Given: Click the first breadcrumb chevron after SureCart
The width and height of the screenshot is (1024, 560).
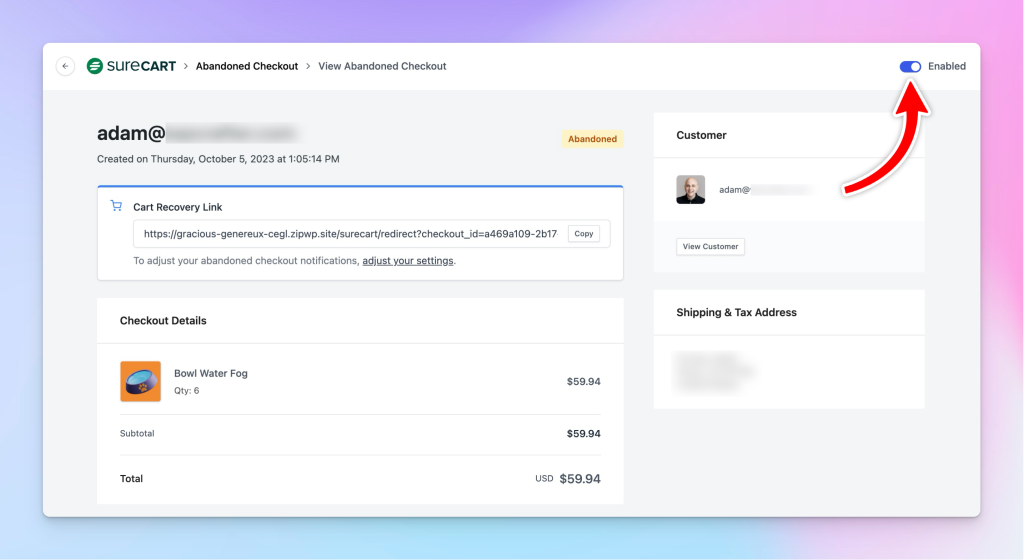Looking at the screenshot, I should (x=186, y=67).
